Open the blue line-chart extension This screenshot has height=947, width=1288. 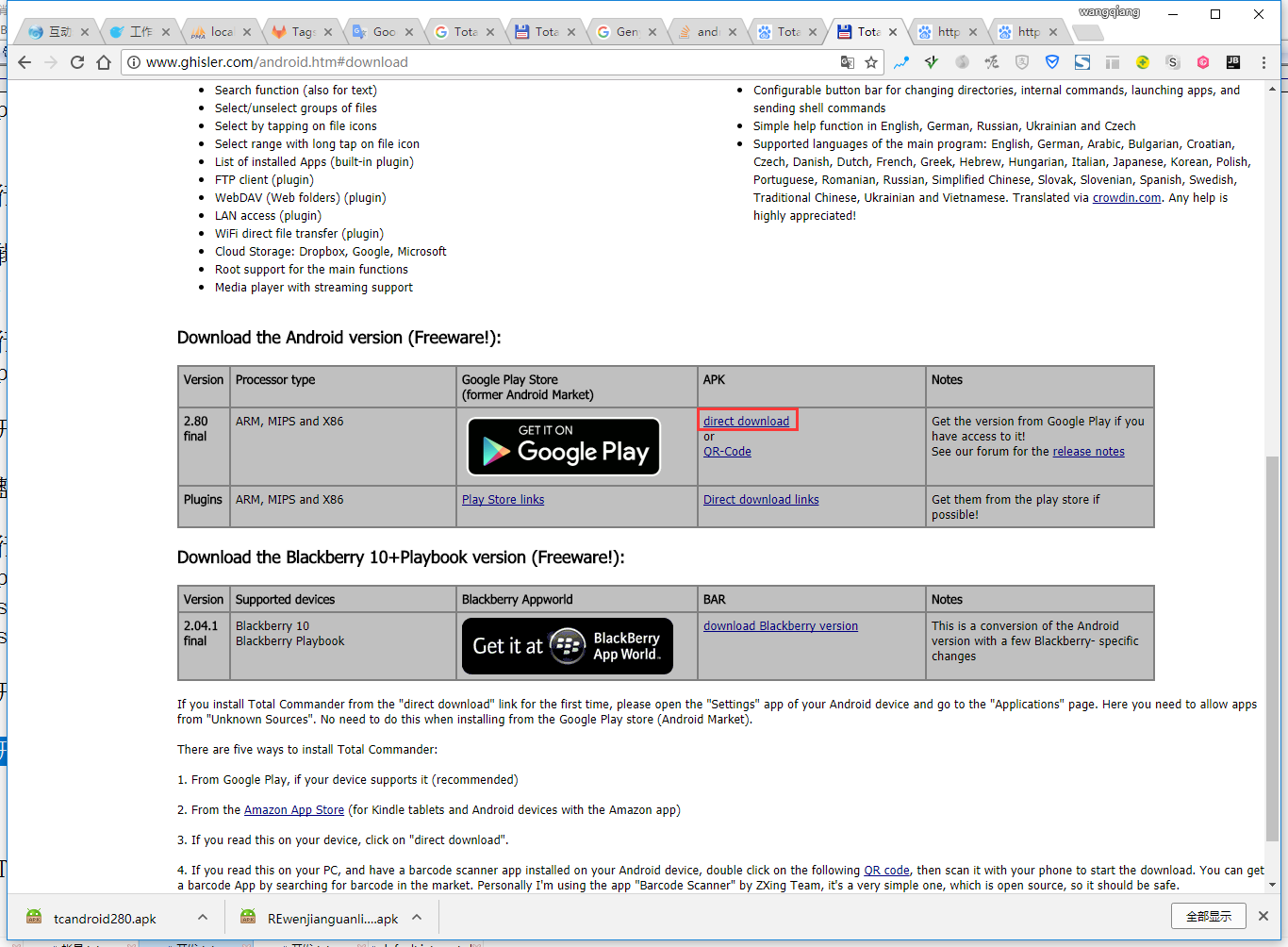pyautogui.click(x=901, y=62)
